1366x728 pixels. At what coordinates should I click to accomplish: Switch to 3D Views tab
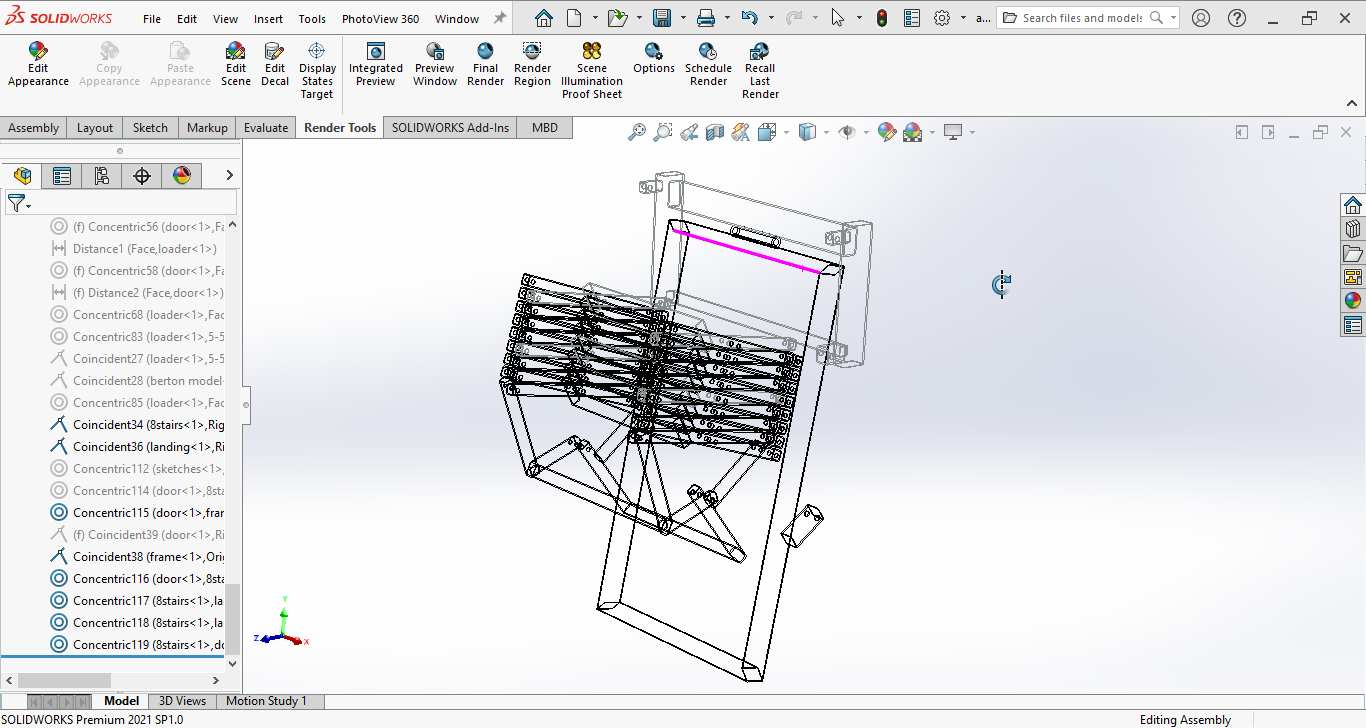click(182, 701)
